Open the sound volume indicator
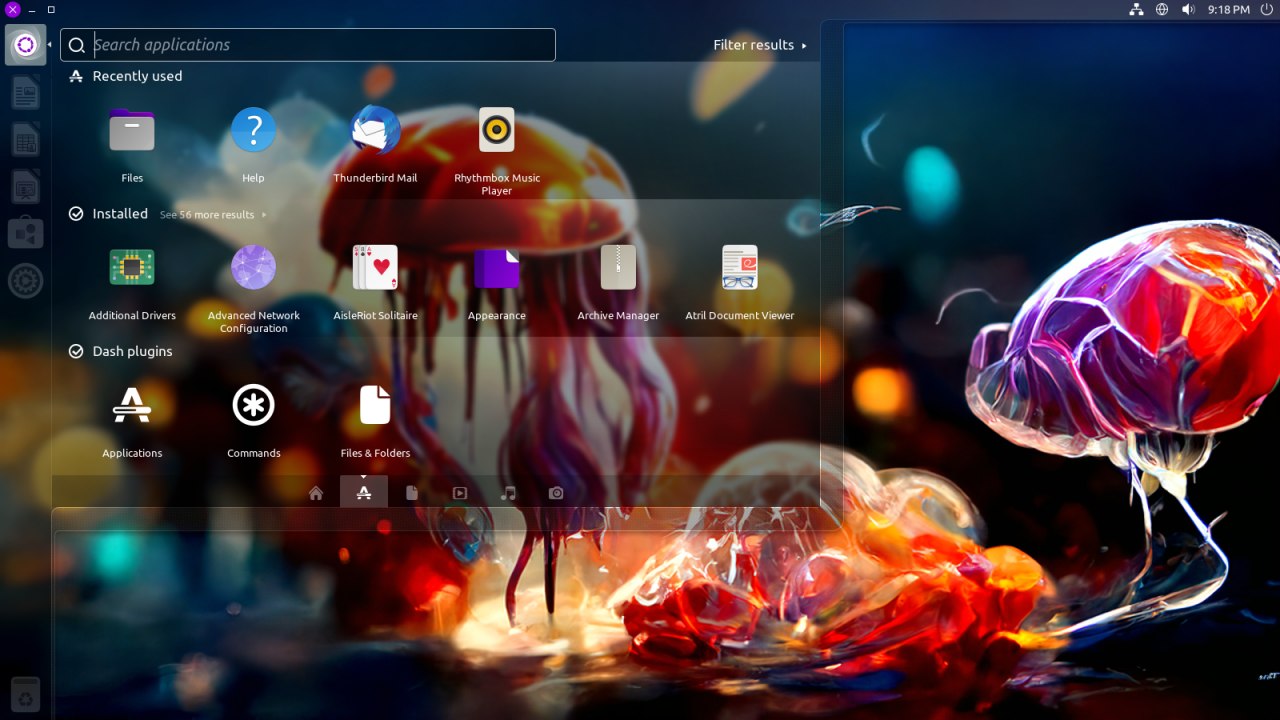Screen dimensions: 1280x720 click(x=1188, y=9)
